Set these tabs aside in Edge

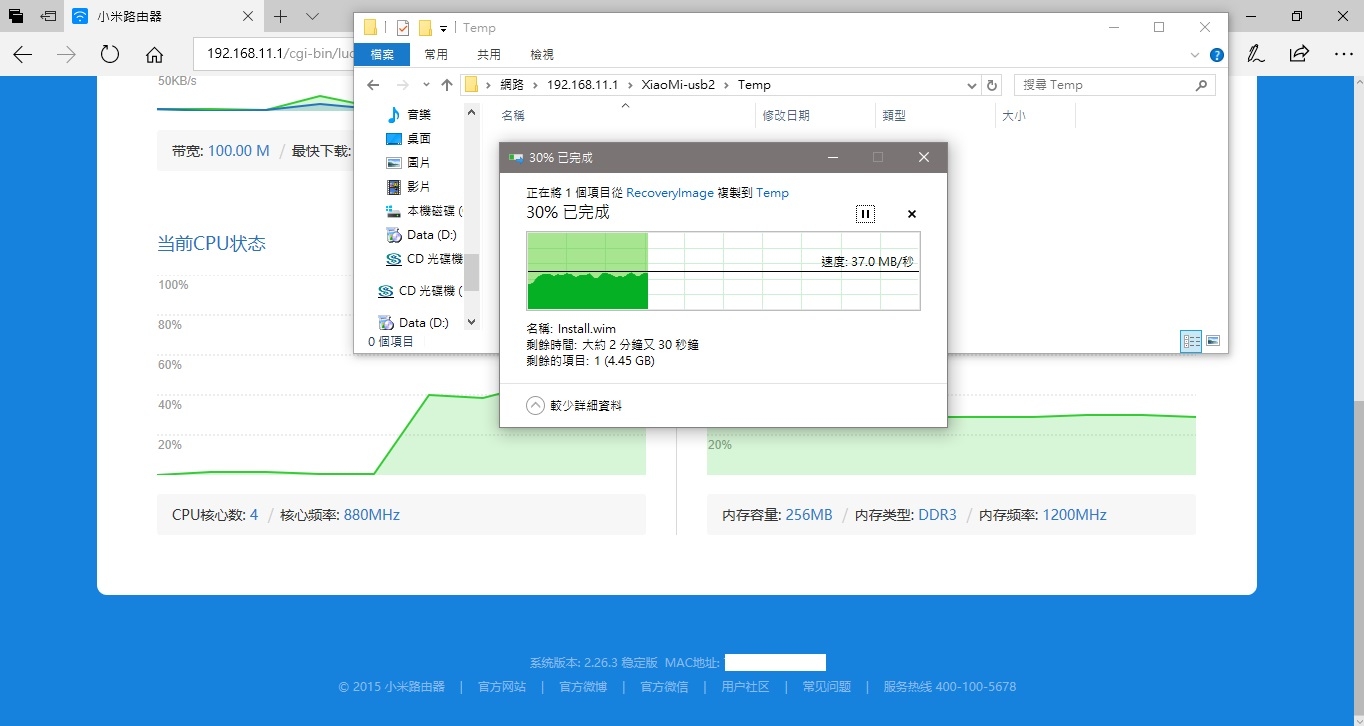[47, 17]
